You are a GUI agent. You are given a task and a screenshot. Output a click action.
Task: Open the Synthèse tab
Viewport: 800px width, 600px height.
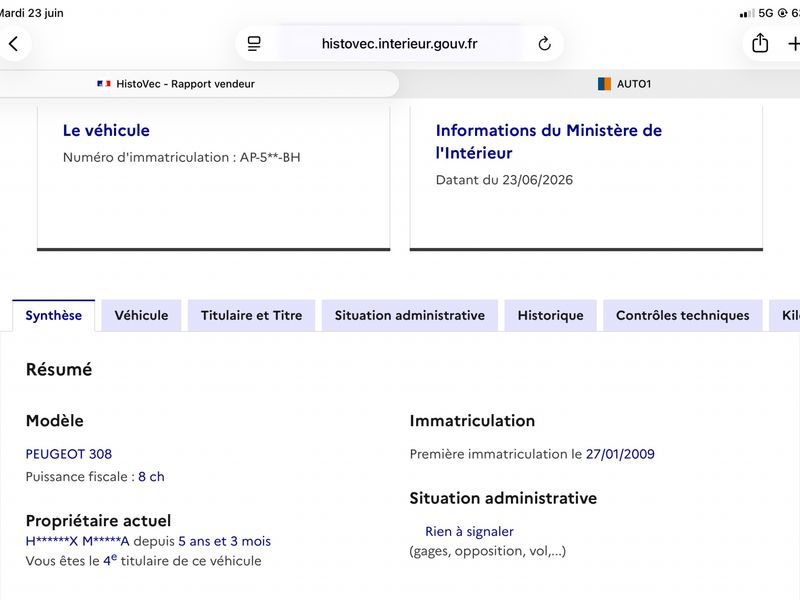click(x=54, y=315)
